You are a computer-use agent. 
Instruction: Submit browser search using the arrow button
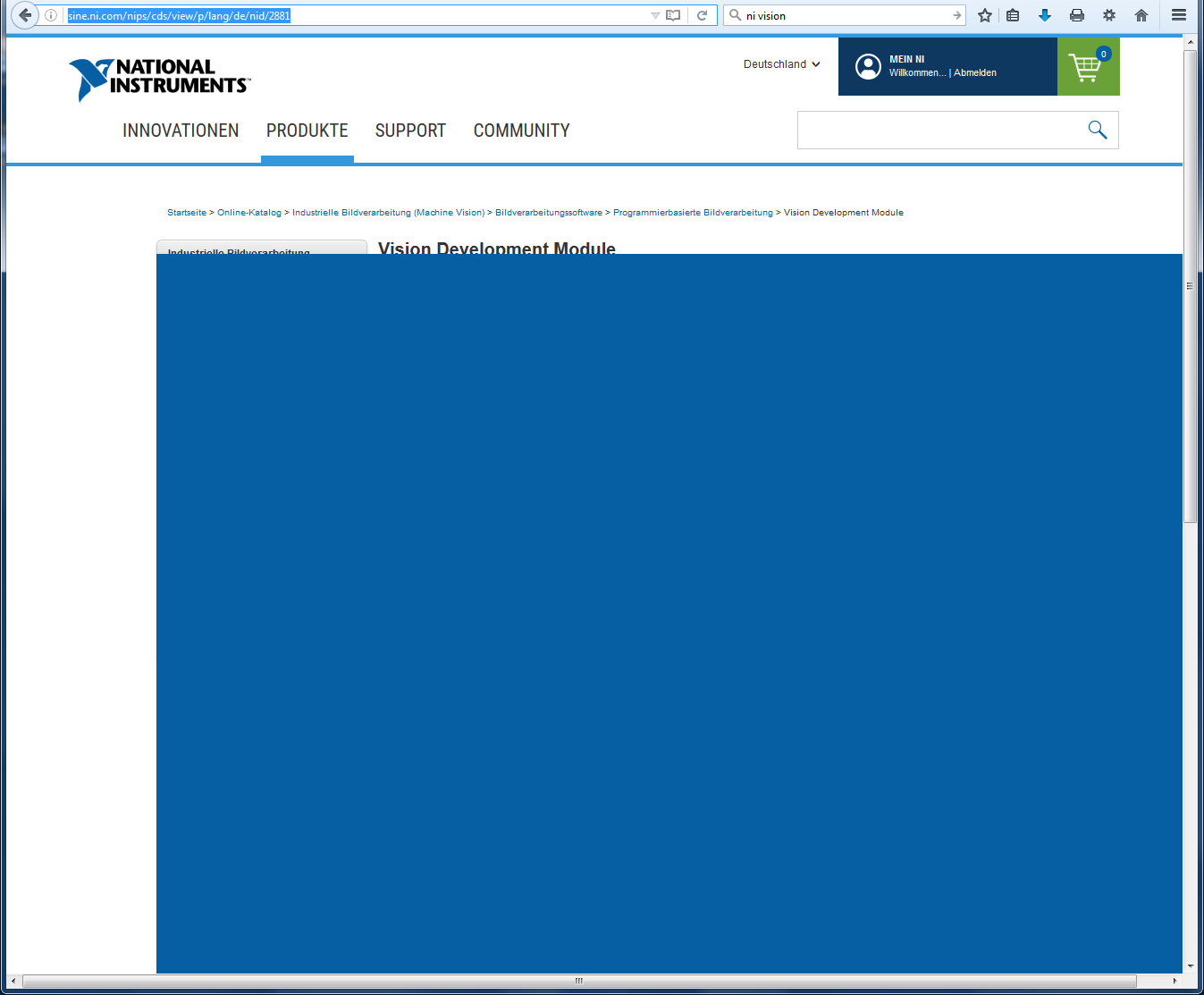(x=957, y=15)
